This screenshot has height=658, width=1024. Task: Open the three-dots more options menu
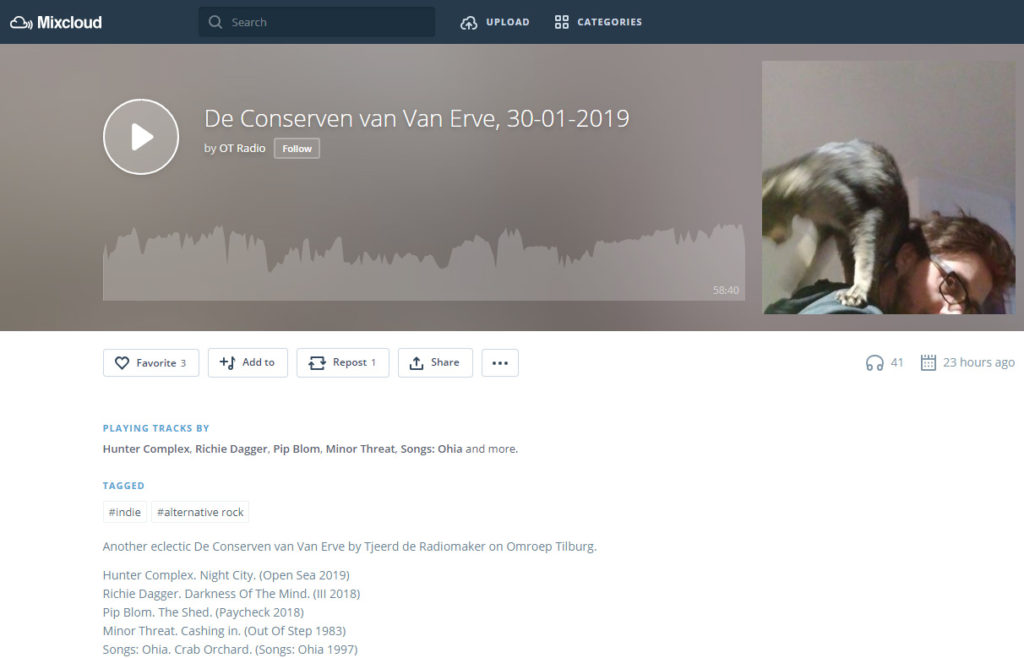(500, 363)
